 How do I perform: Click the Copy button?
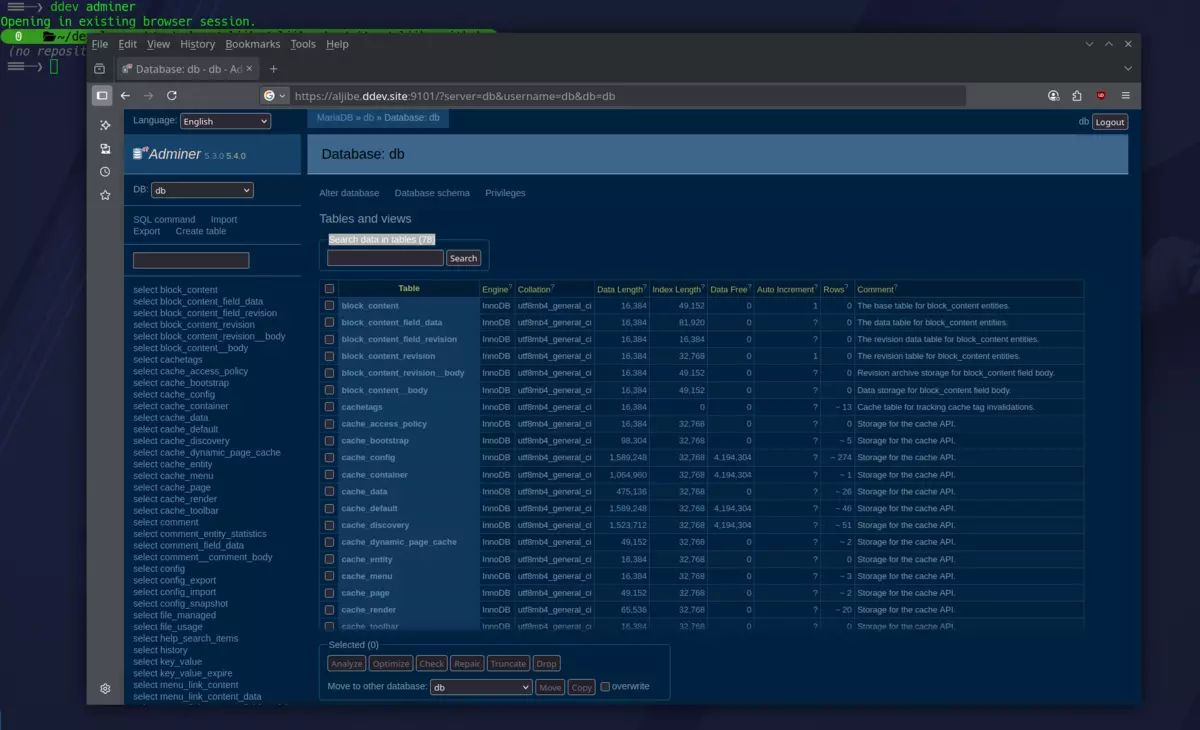point(581,687)
